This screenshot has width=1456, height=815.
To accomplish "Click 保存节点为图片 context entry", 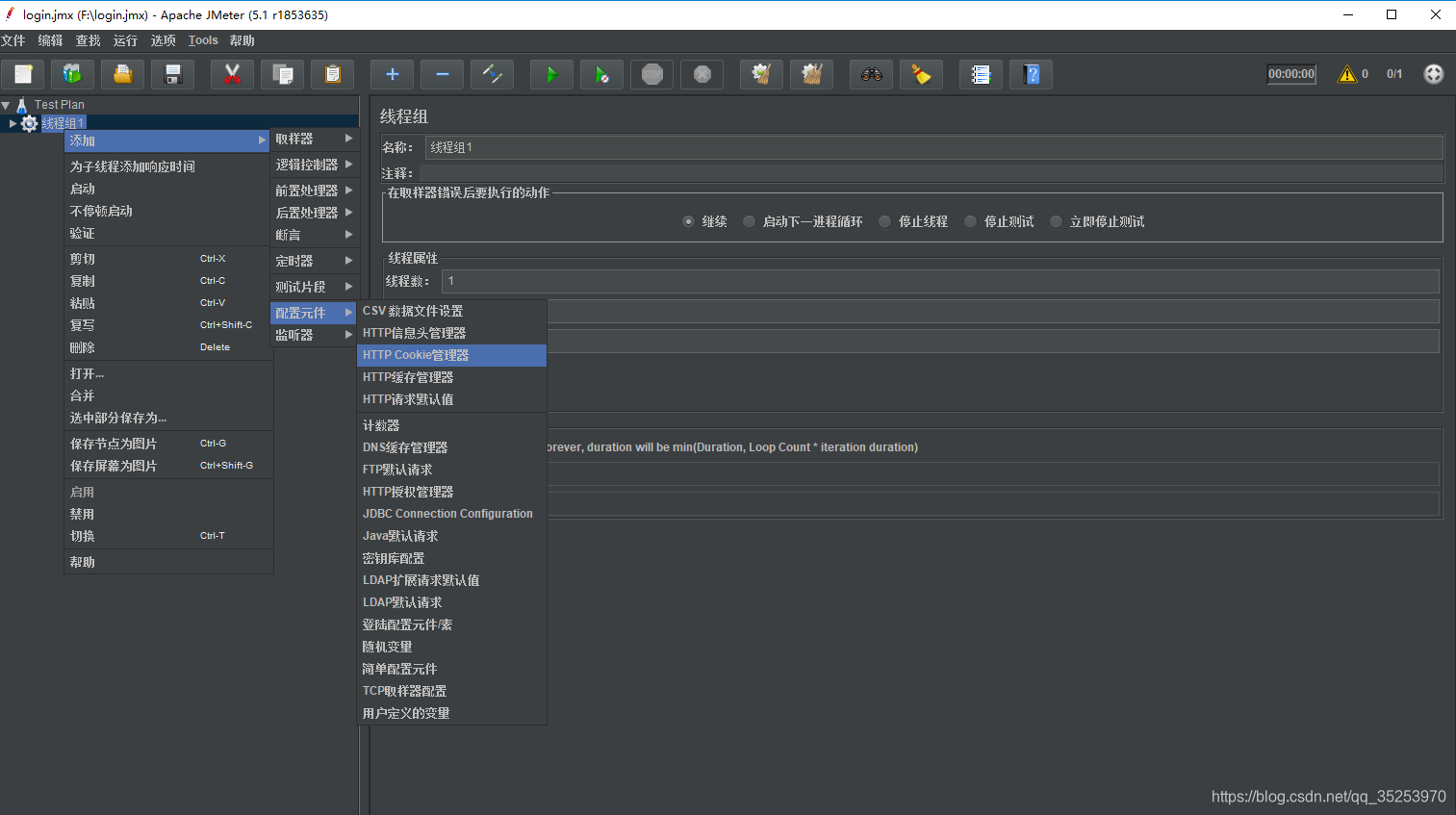I will (x=168, y=444).
